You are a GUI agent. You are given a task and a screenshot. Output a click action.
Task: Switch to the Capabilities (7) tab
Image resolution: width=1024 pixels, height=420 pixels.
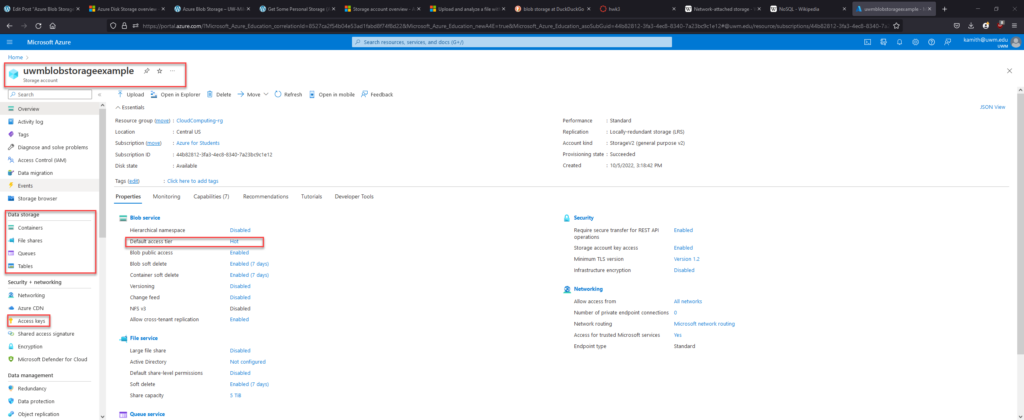click(x=211, y=196)
